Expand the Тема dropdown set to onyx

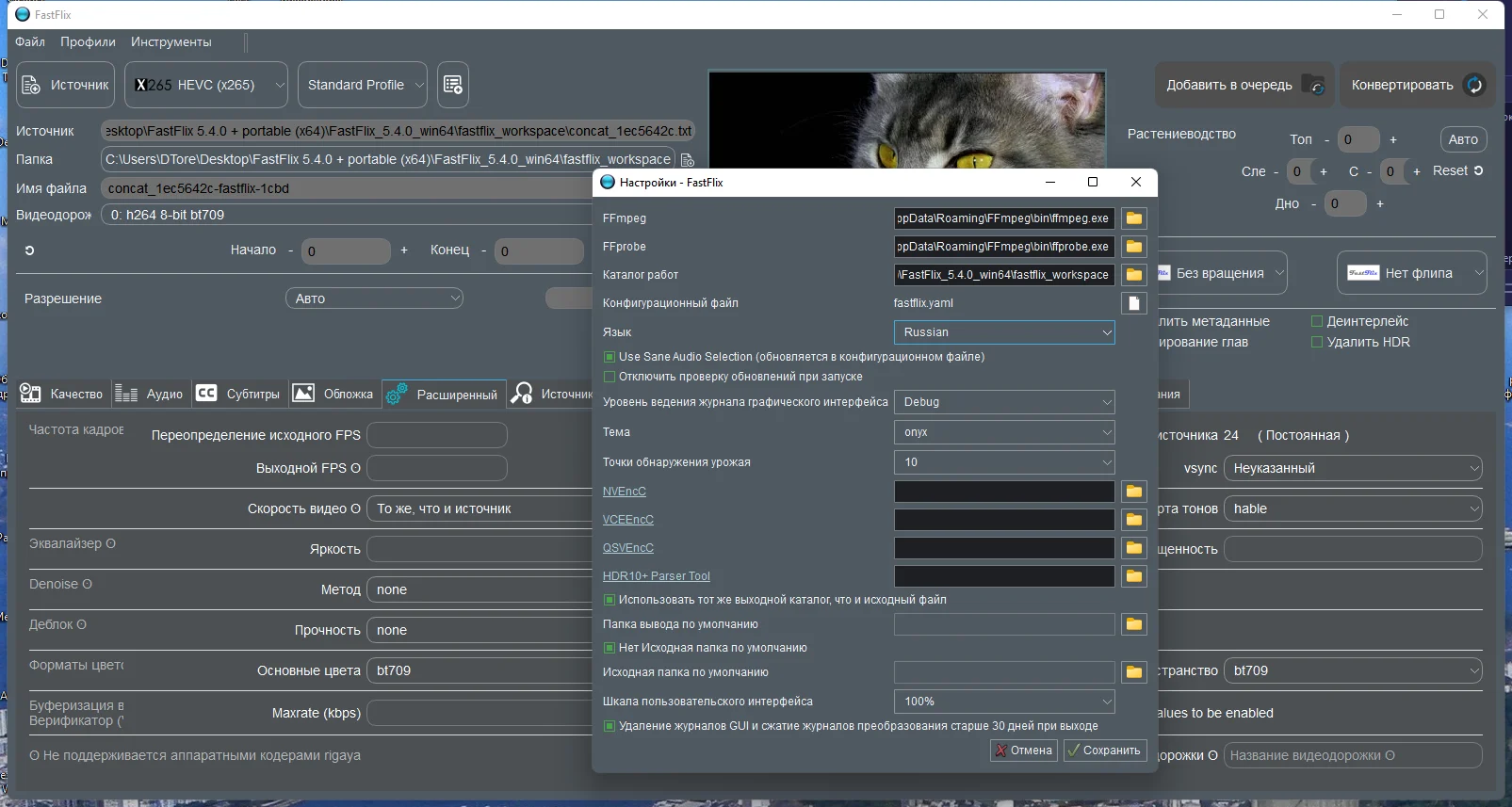pos(1004,432)
